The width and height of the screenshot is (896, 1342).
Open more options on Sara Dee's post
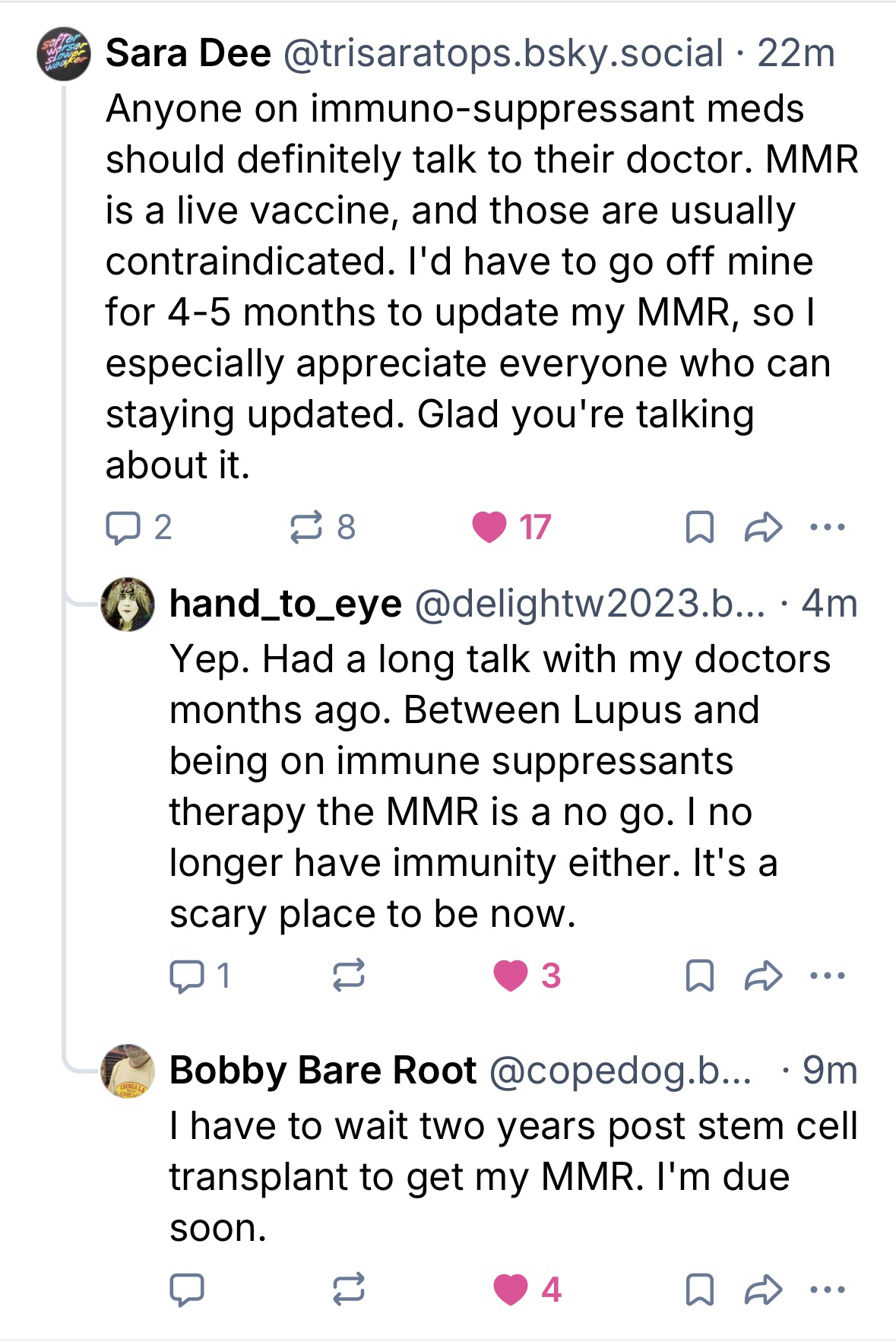[828, 527]
